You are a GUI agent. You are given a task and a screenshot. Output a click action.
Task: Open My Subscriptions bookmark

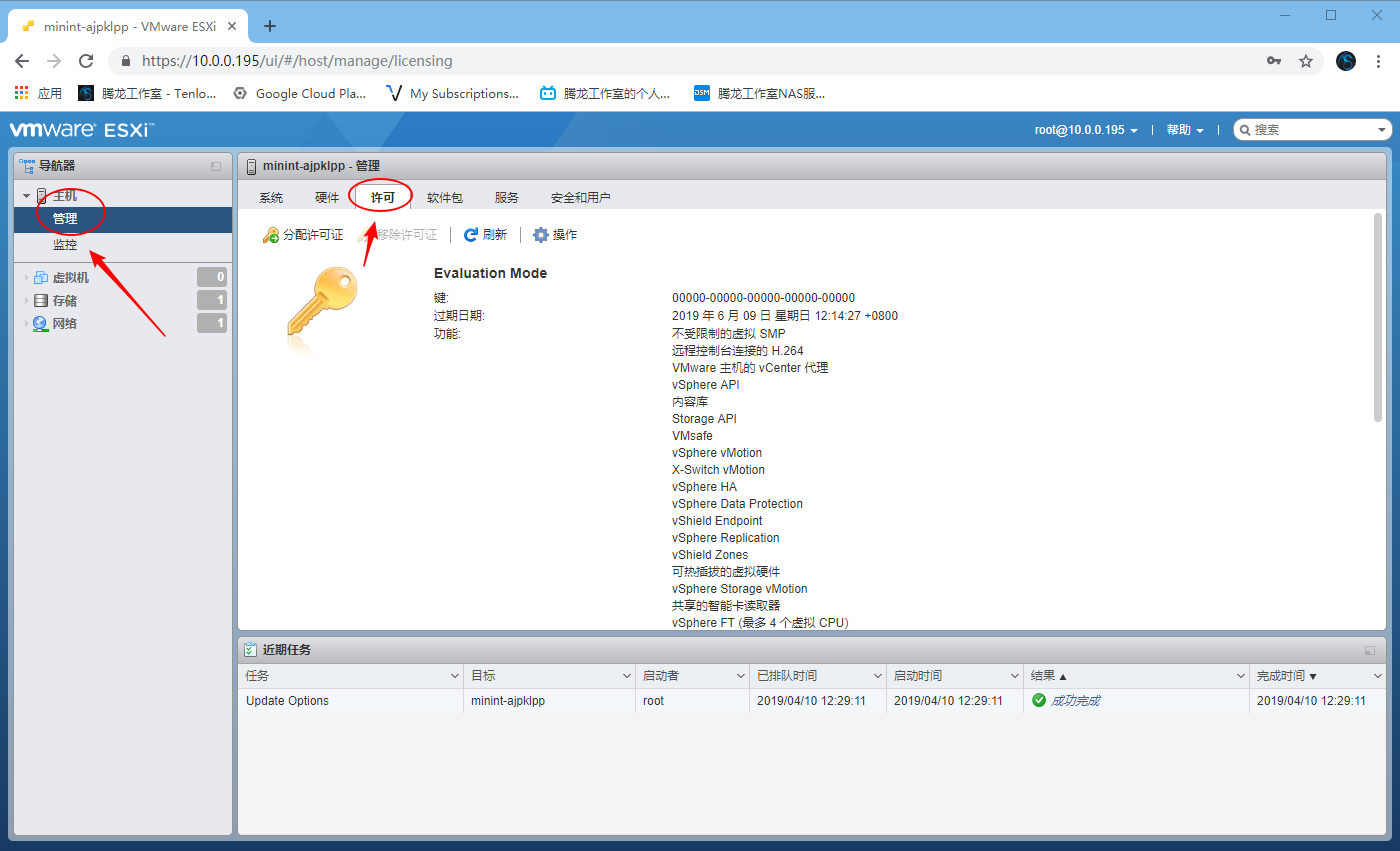click(452, 93)
